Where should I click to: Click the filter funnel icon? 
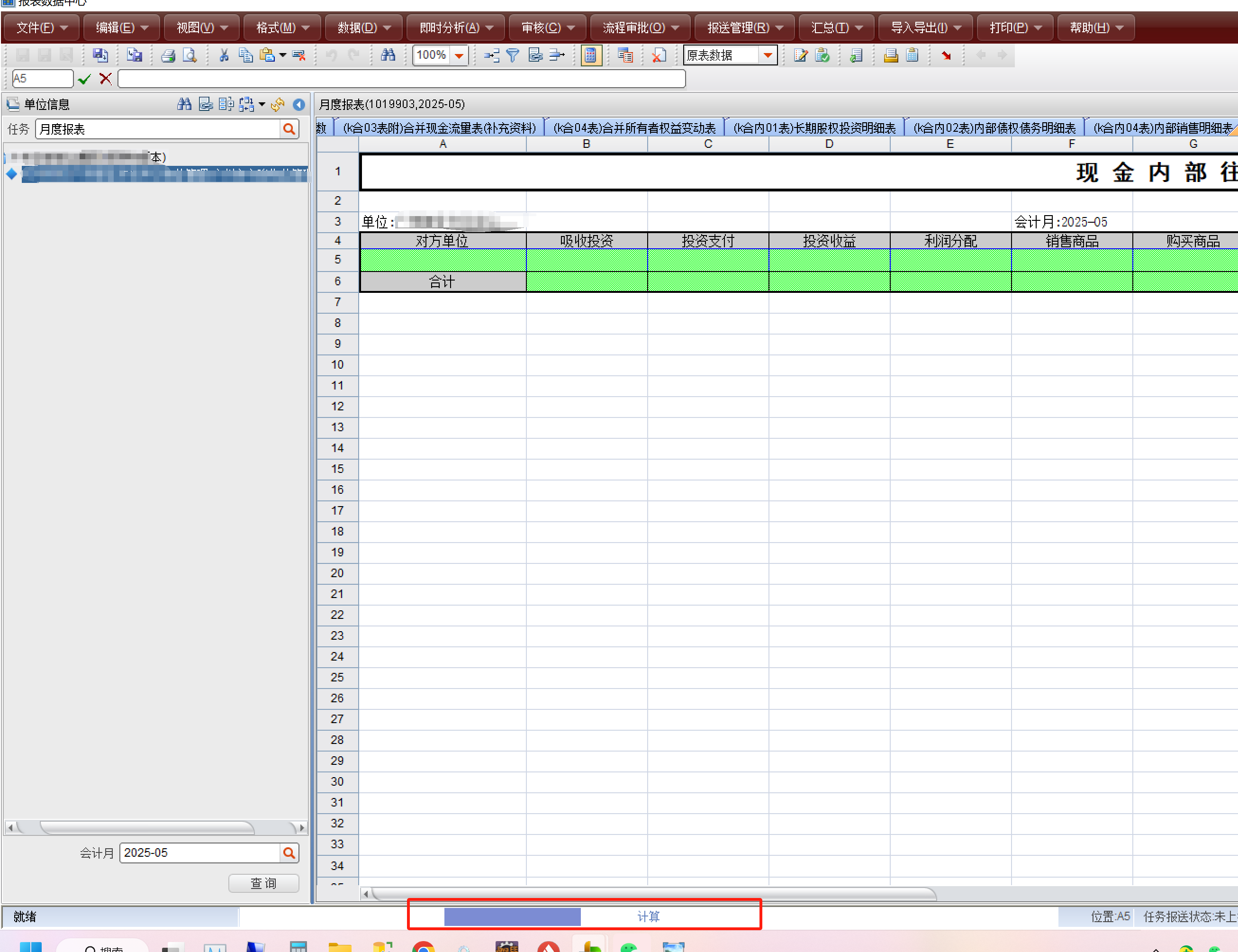pos(512,55)
